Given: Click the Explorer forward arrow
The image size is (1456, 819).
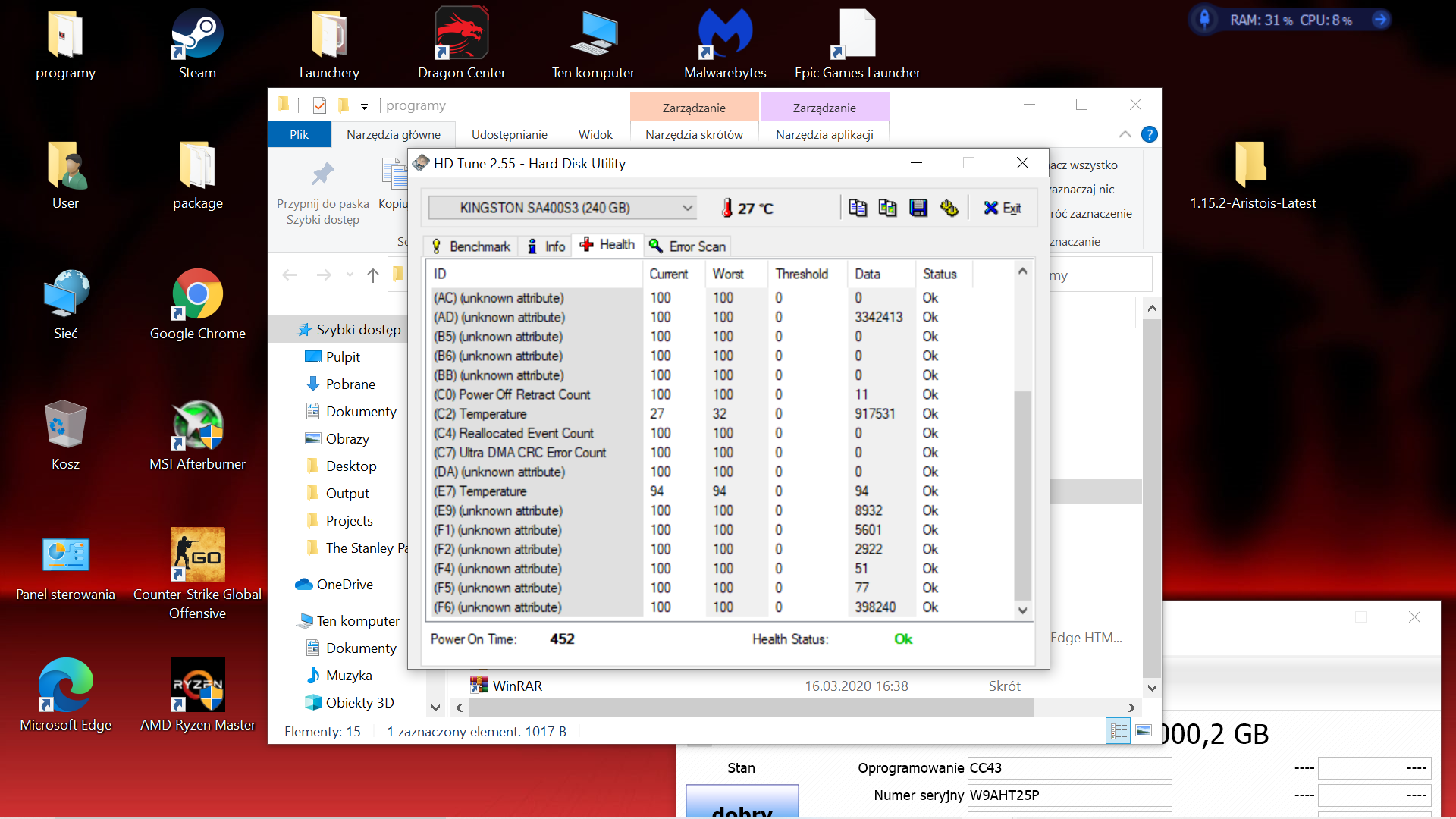Looking at the screenshot, I should (324, 275).
